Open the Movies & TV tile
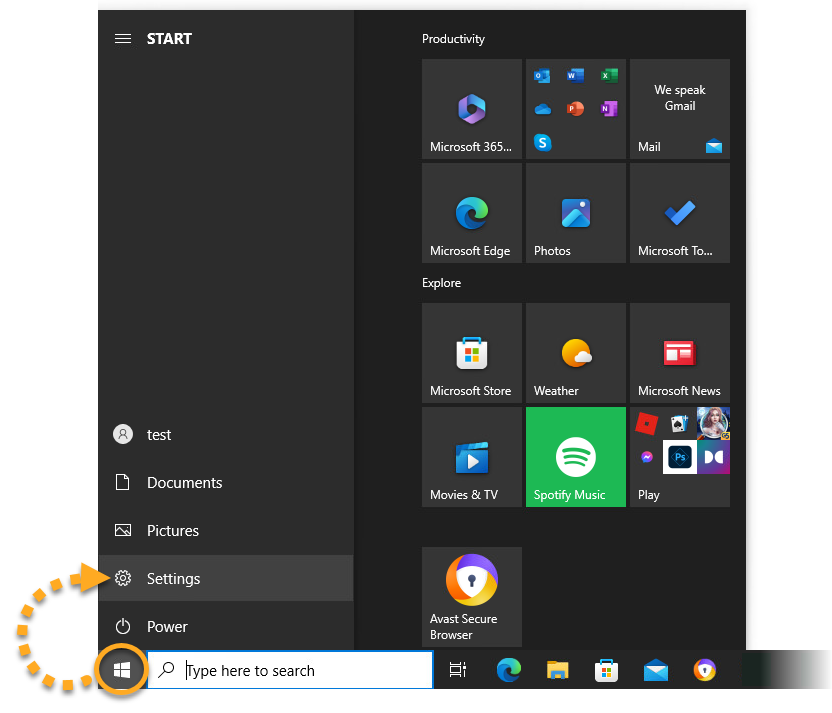Image resolution: width=832 pixels, height=713 pixels. [x=471, y=457]
